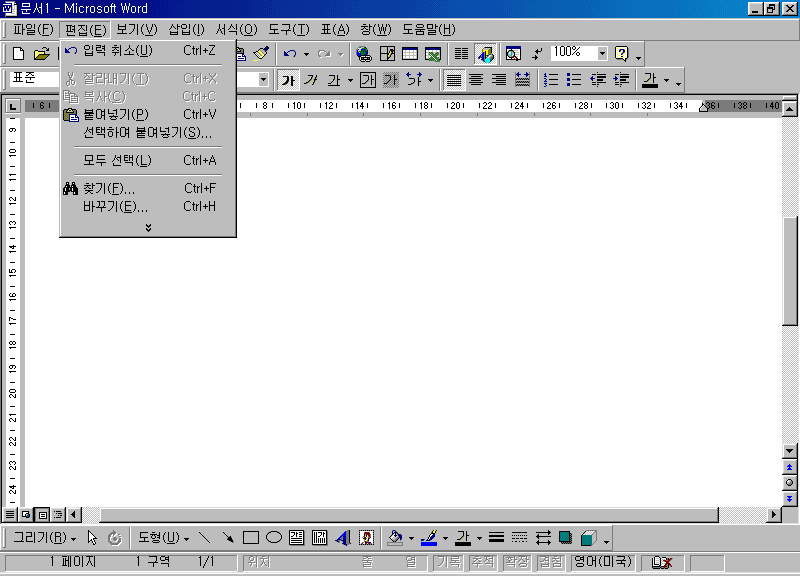
Task: Open the Tables and Borders tool
Action: [x=387, y=54]
